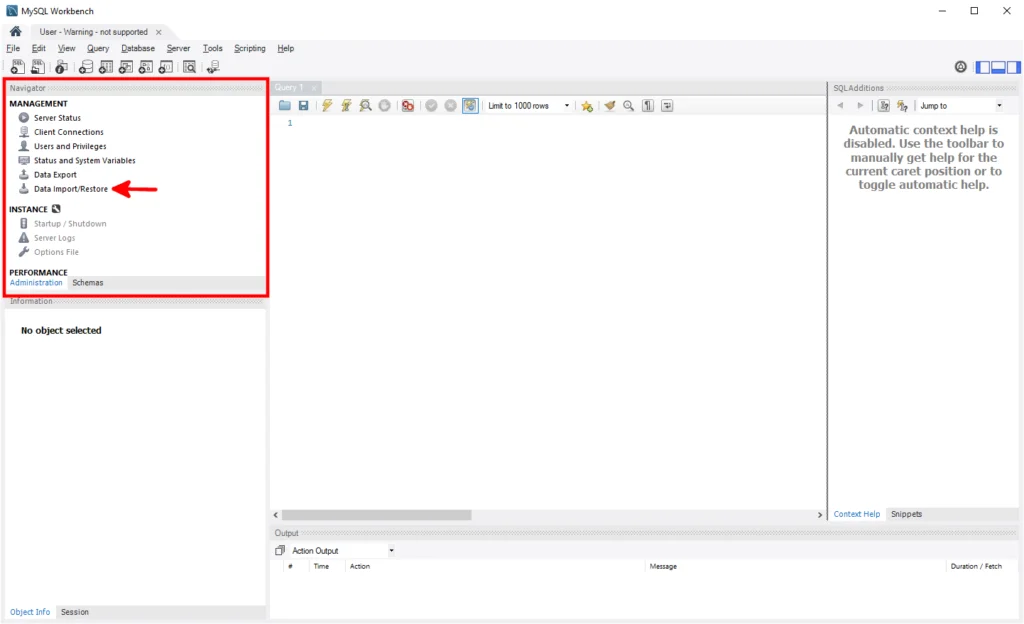Open Data Import/Restore in Management section
Viewport: 1024px width, 624px height.
coord(68,189)
